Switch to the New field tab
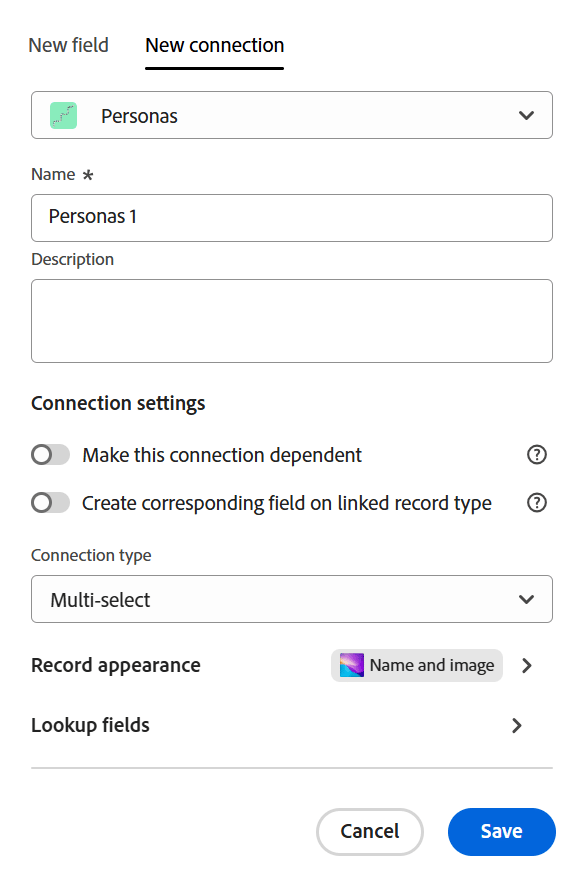 (68, 45)
